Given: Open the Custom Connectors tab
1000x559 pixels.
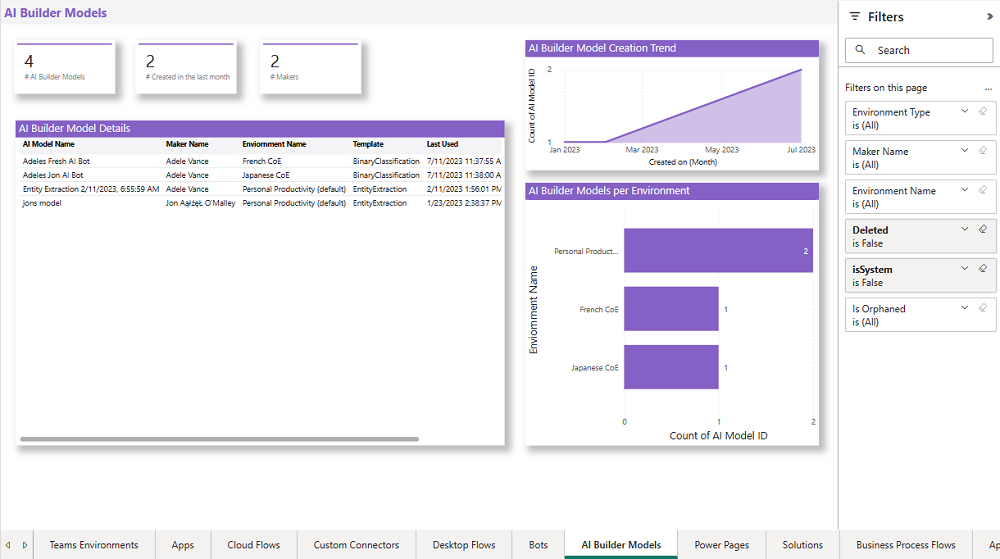Looking at the screenshot, I should (356, 545).
